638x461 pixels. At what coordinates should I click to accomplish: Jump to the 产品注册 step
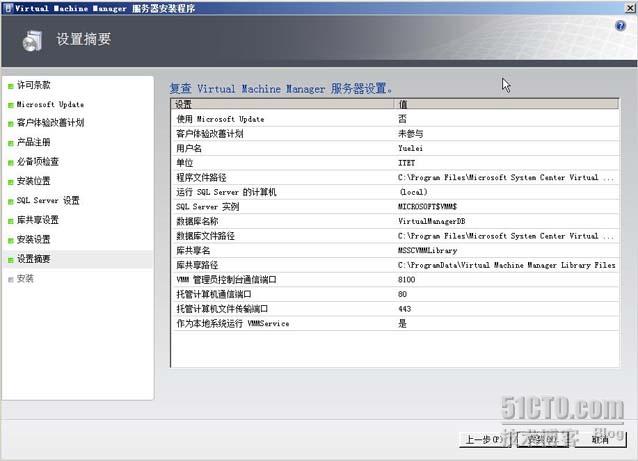(x=34, y=142)
